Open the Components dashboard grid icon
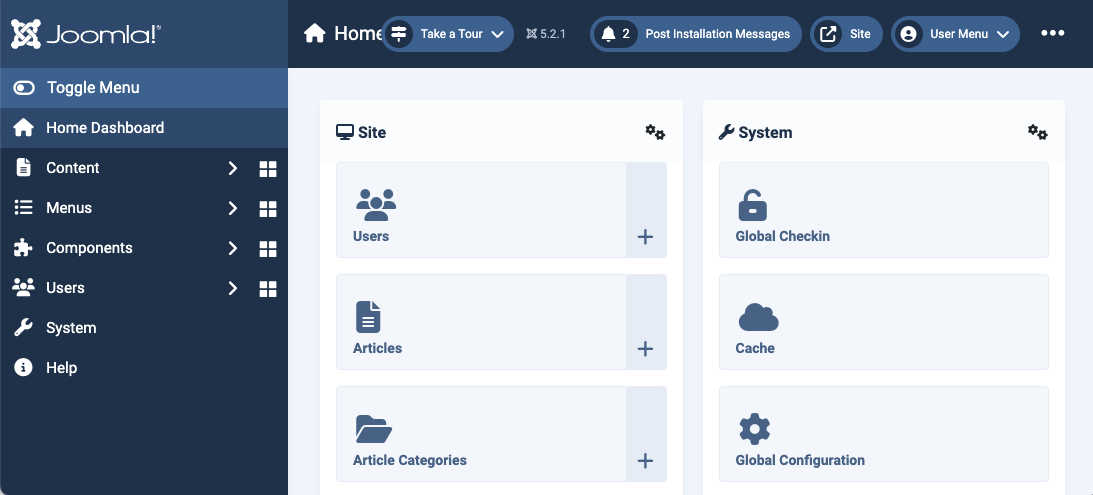Viewport: 1093px width, 495px height. 268,249
